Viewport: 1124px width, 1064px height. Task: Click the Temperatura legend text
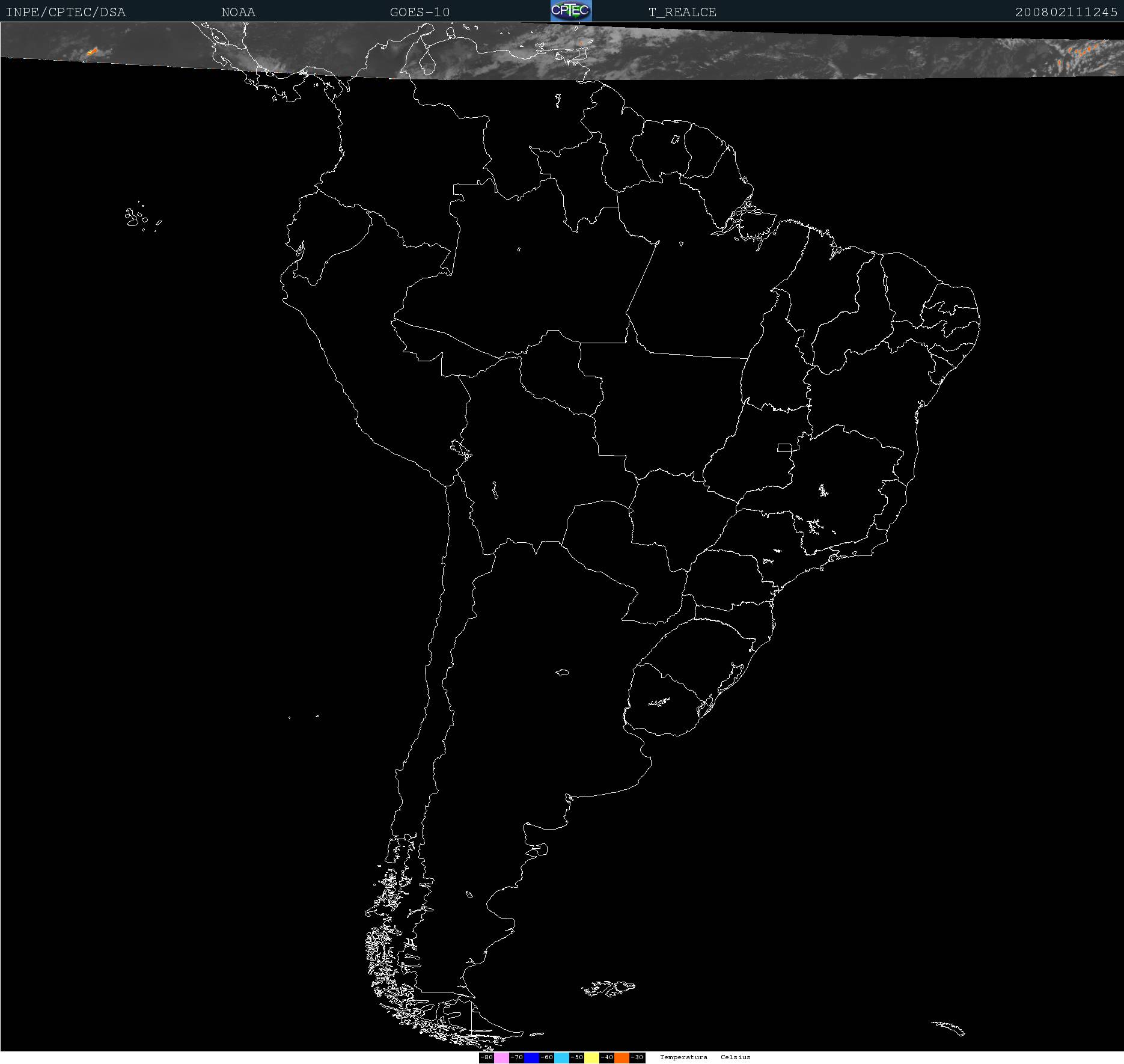[x=683, y=1057]
